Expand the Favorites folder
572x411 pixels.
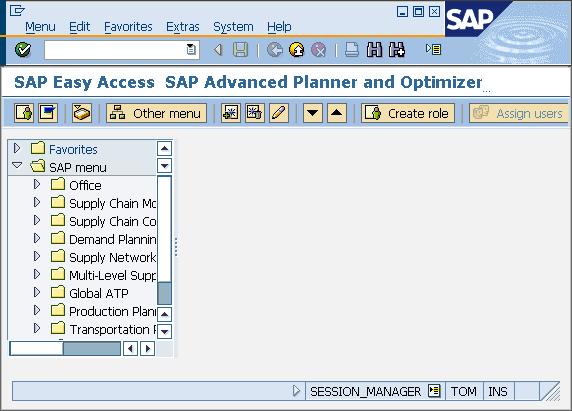17,148
